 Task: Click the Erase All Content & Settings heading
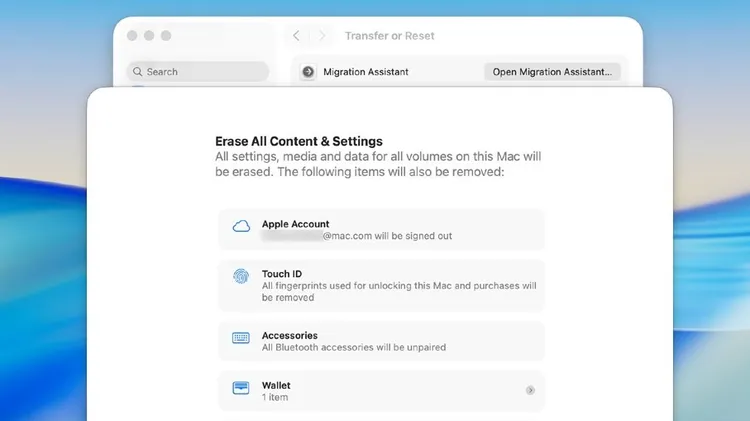click(298, 142)
